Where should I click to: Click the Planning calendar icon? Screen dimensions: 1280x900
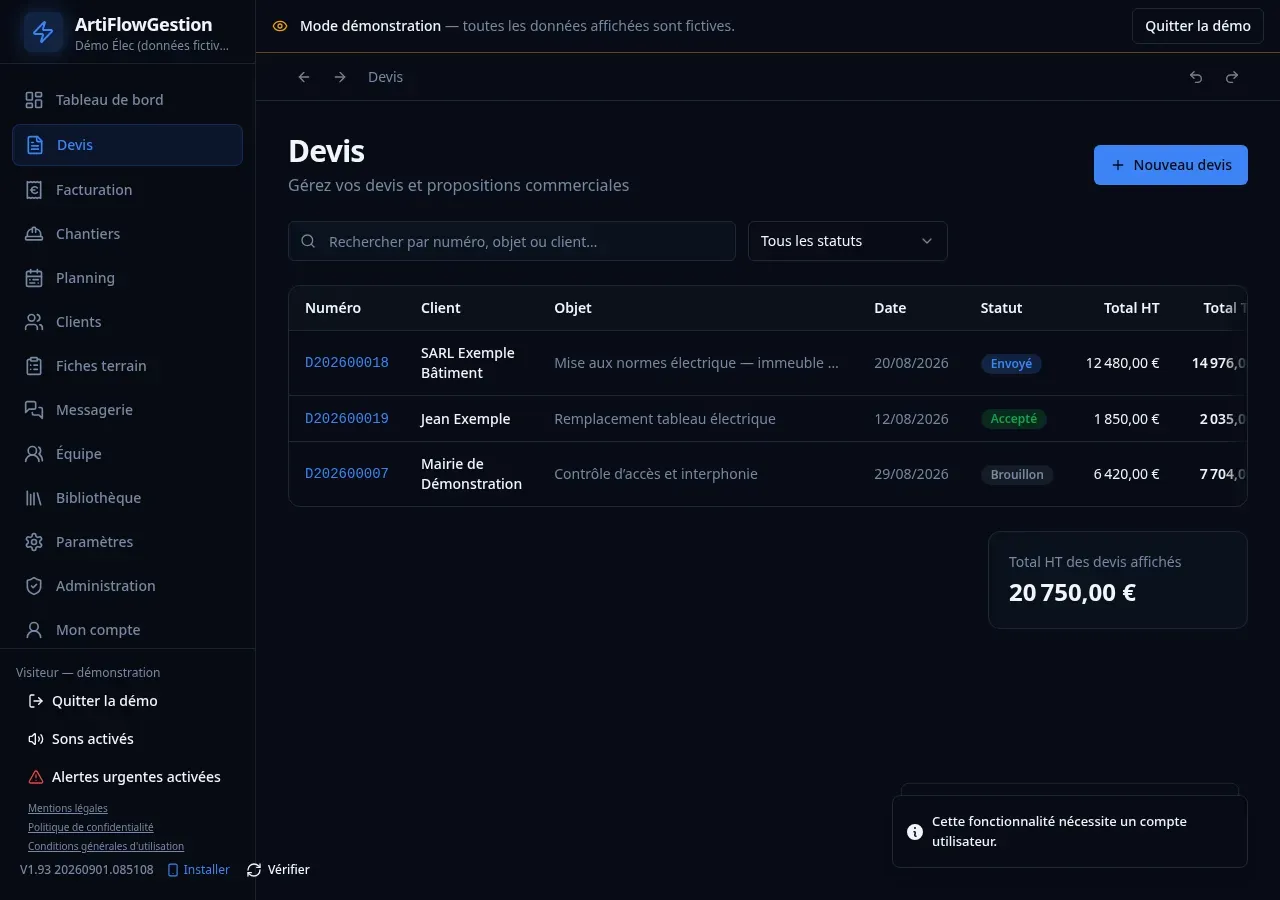coord(34,278)
